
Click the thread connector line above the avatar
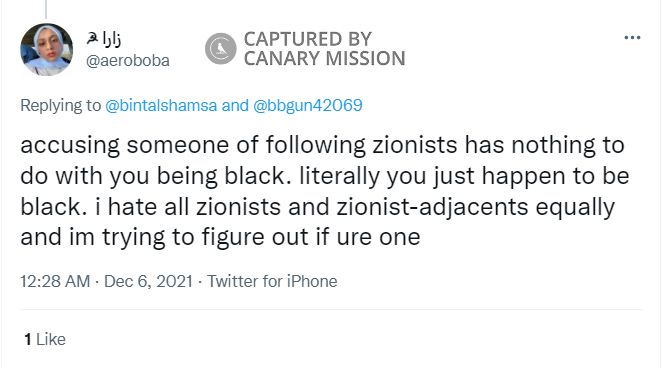(46, 9)
